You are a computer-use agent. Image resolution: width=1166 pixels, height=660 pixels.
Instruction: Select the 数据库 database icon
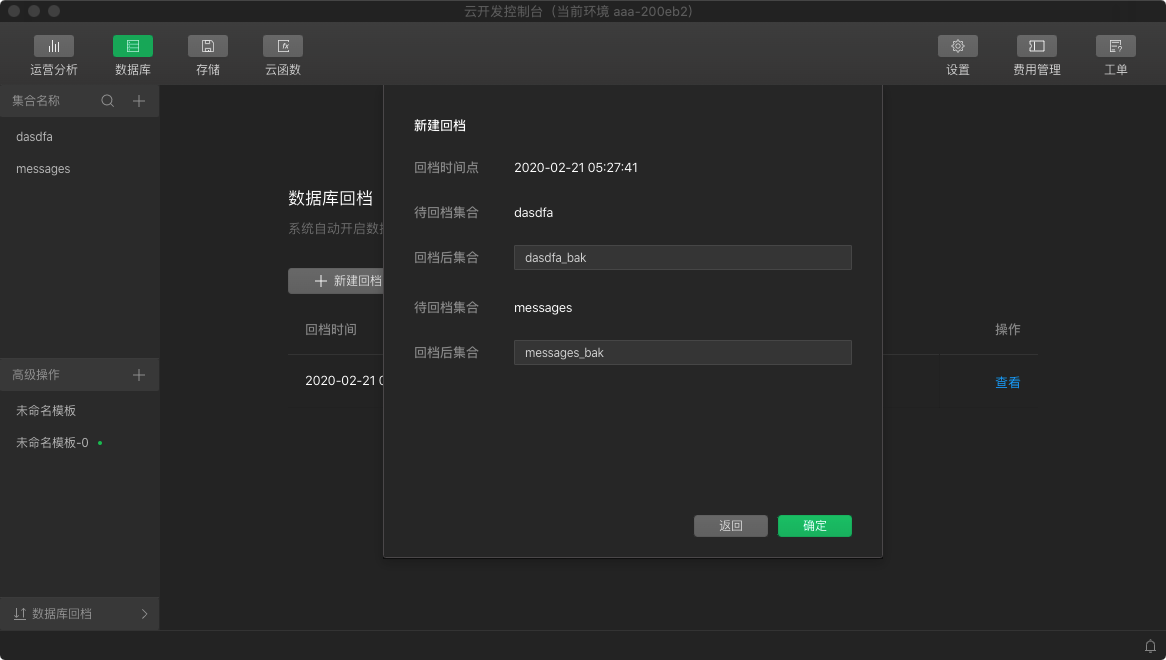coord(134,55)
